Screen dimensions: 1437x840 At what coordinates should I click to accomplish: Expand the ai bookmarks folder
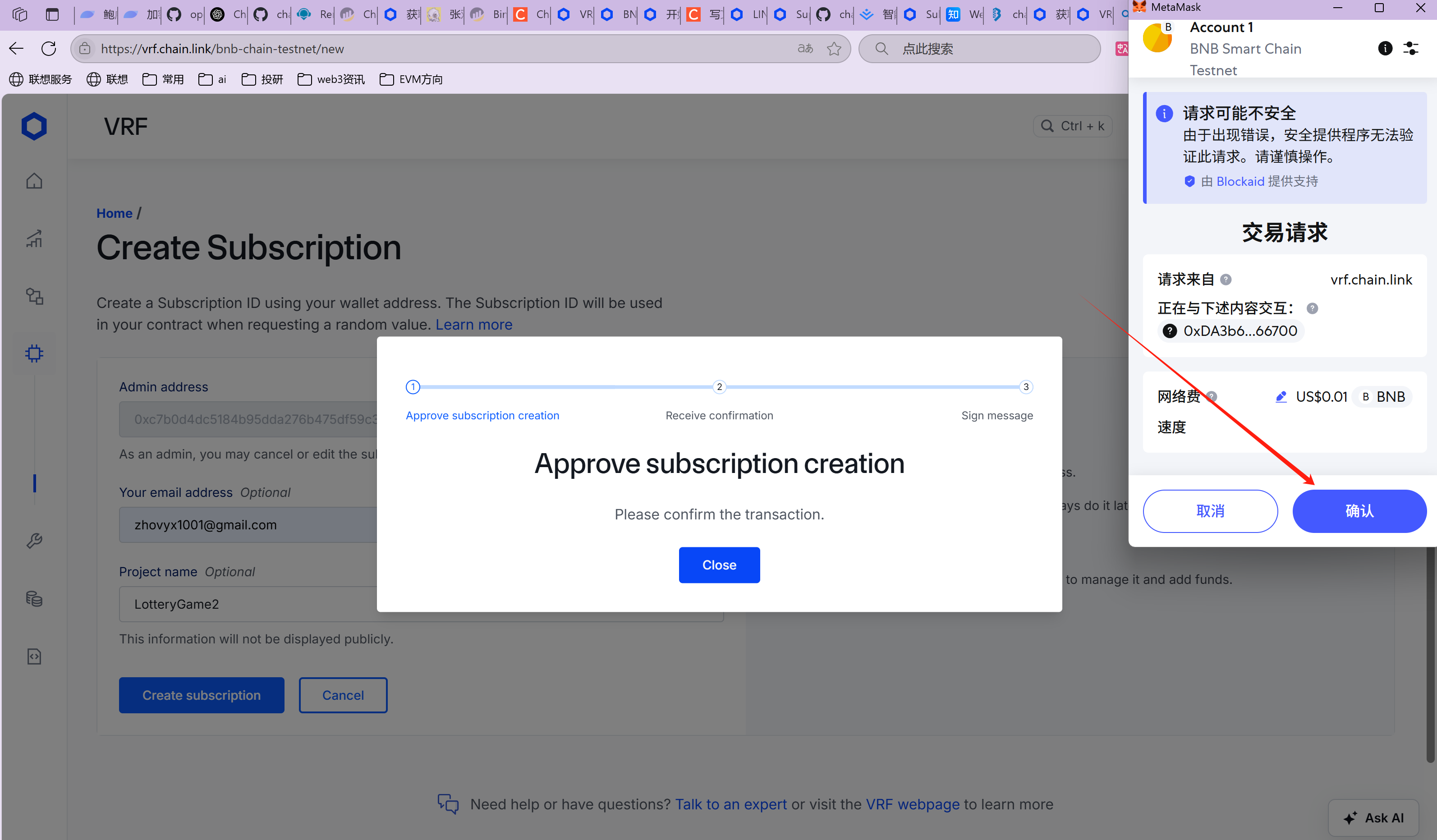click(212, 79)
